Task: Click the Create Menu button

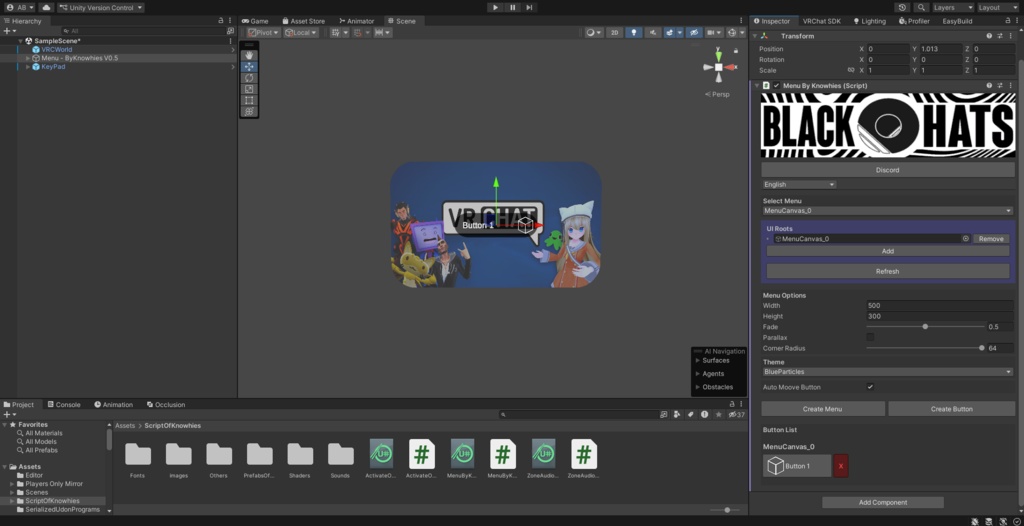Action: (823, 409)
